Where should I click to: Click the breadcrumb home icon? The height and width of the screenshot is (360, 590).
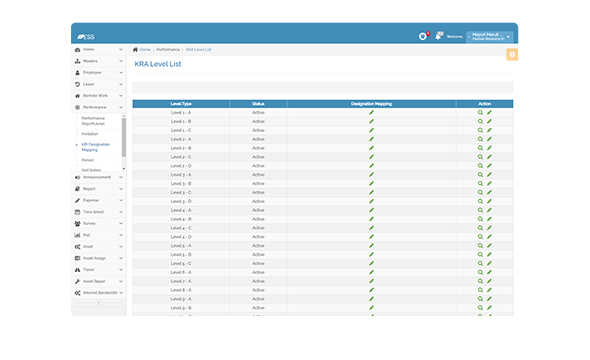tap(135, 50)
